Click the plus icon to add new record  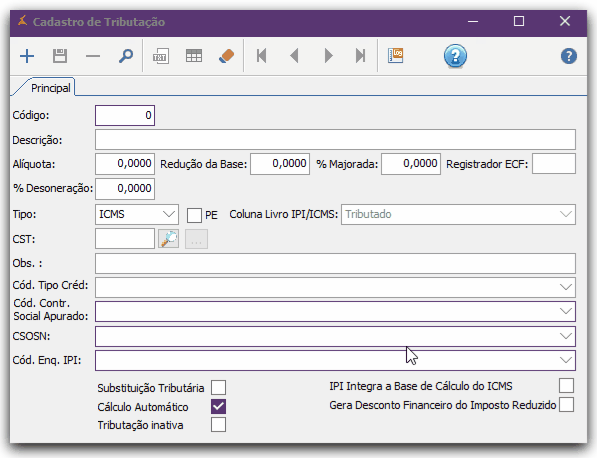point(27,56)
